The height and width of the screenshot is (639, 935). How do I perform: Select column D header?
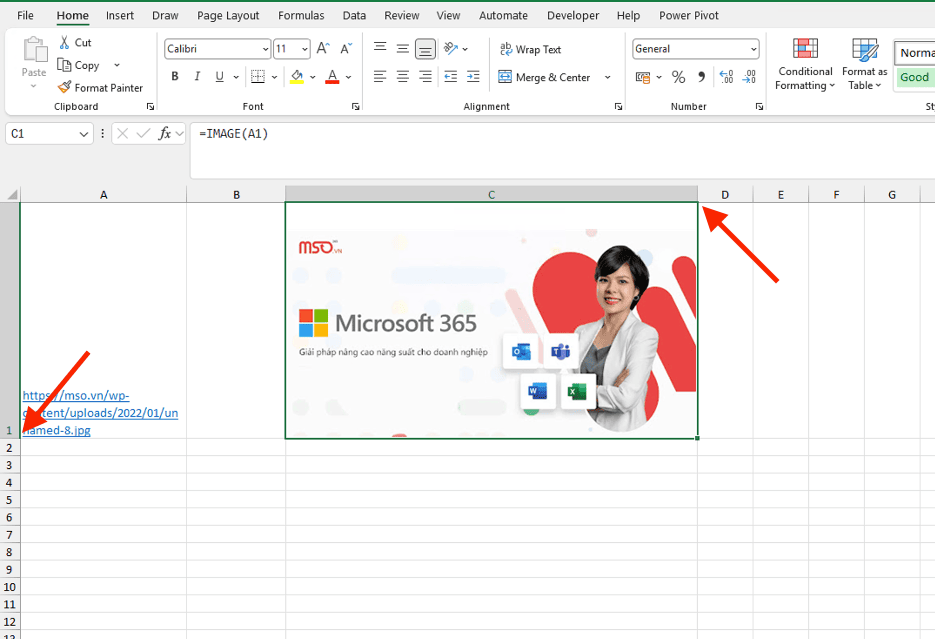(x=725, y=194)
